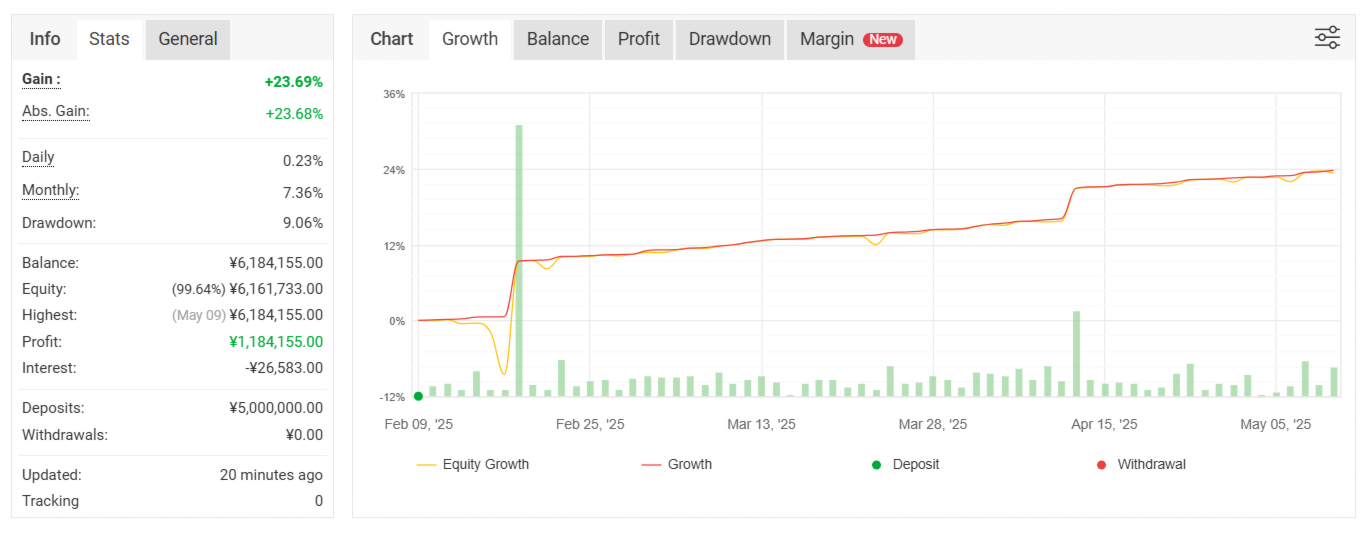Viewport: 1367px width, 533px height.
Task: Select the Stats tab
Action: pos(109,39)
